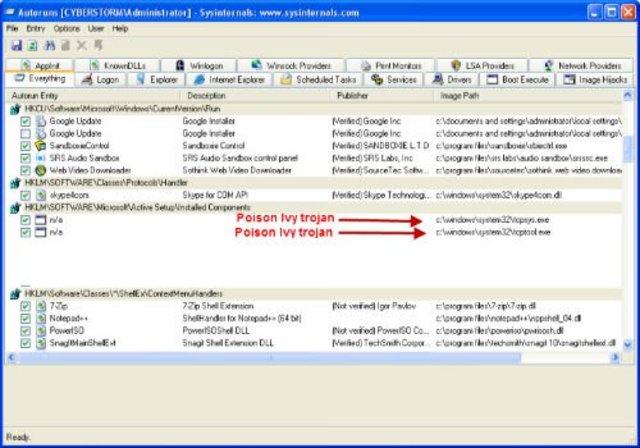Sort by Autorun Entry column header
This screenshot has height=448, width=640.
click(93, 96)
